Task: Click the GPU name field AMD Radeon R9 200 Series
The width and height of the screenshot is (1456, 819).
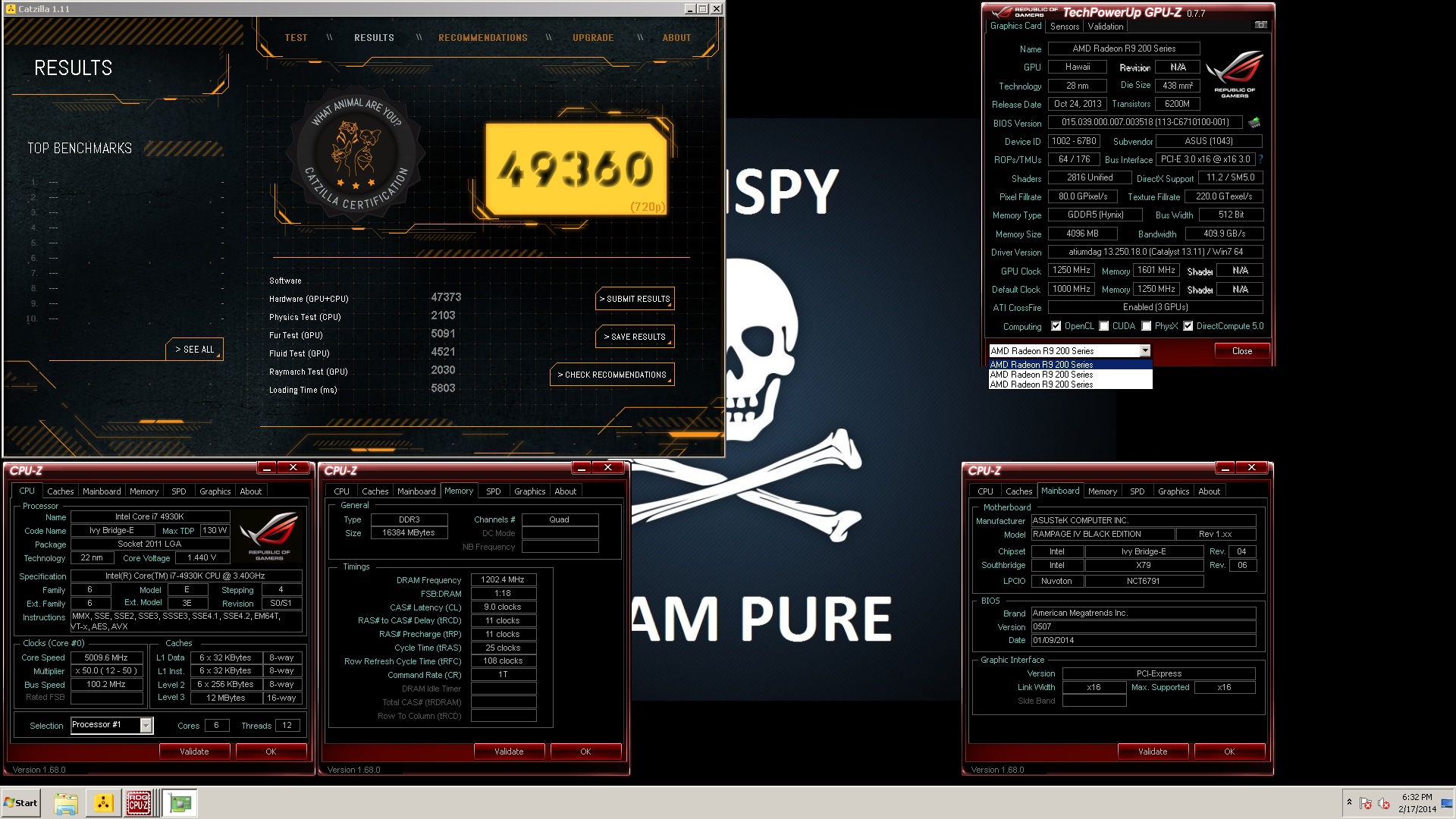Action: click(1124, 49)
